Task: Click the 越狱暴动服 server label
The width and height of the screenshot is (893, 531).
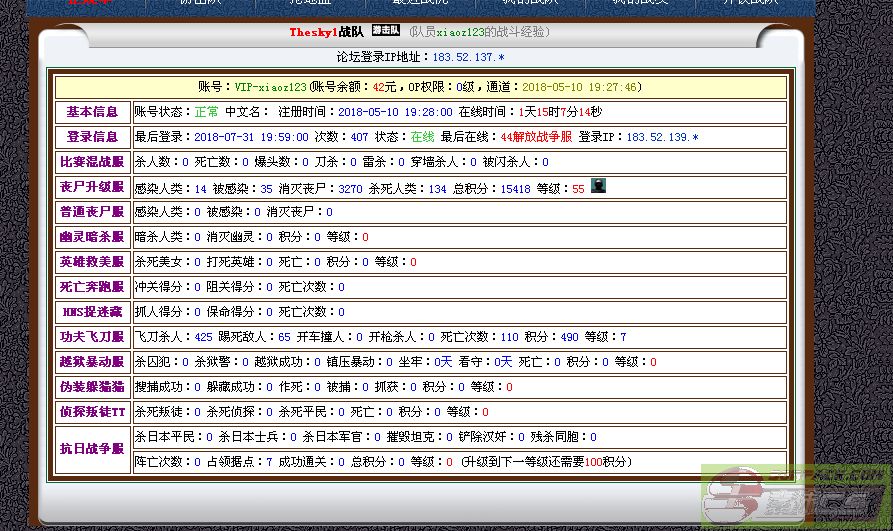Action: click(92, 362)
